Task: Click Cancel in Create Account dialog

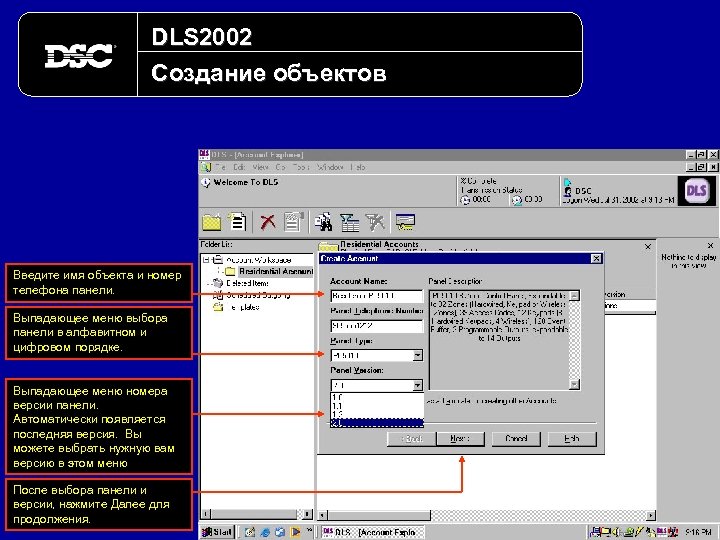Action: (516, 439)
